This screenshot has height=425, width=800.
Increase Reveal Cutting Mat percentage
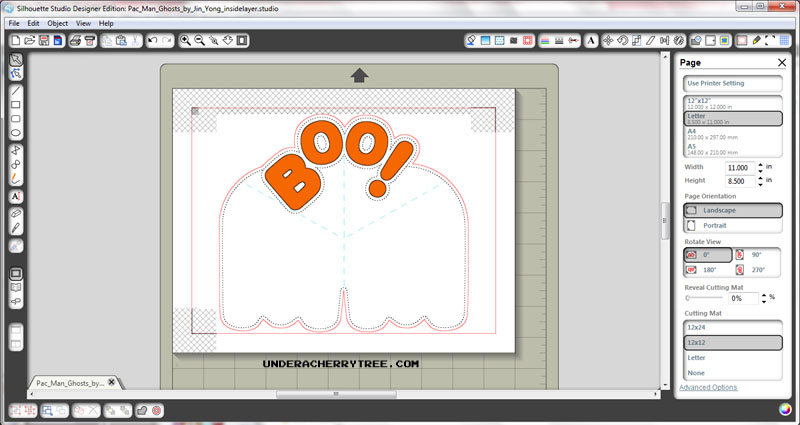tap(764, 295)
